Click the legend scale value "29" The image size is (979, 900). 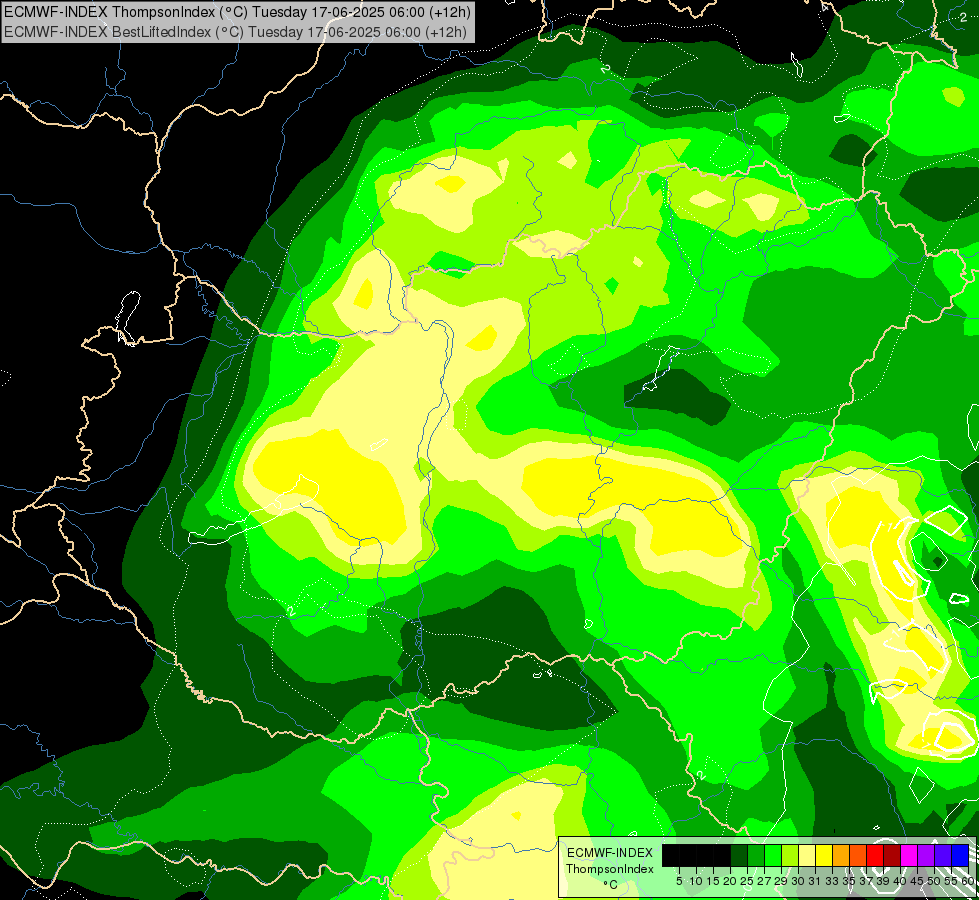781,881
